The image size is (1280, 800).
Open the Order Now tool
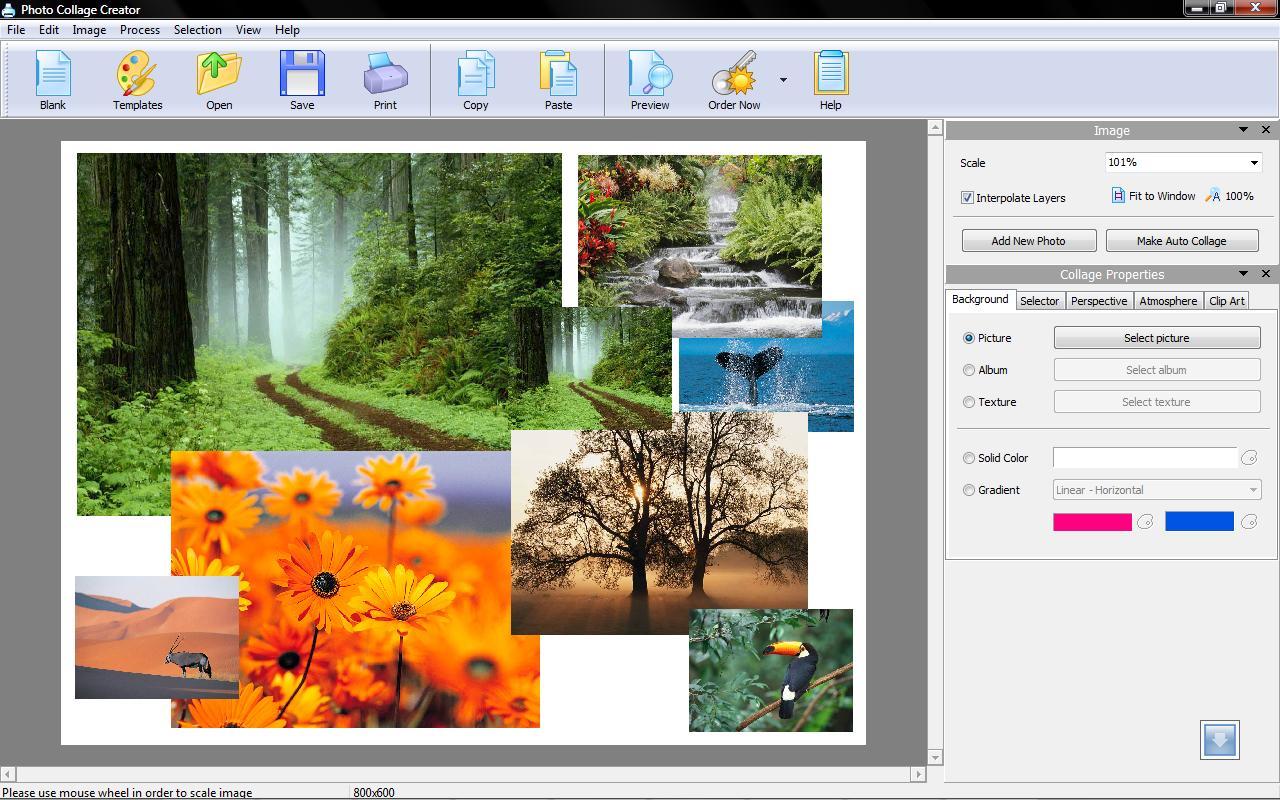tap(733, 80)
